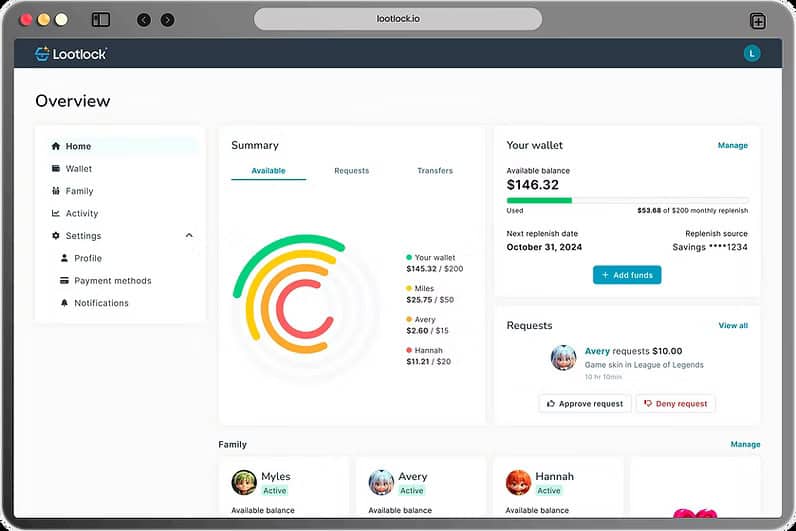Deny Avery's request
Viewport: 796px width, 531px height.
tap(675, 404)
